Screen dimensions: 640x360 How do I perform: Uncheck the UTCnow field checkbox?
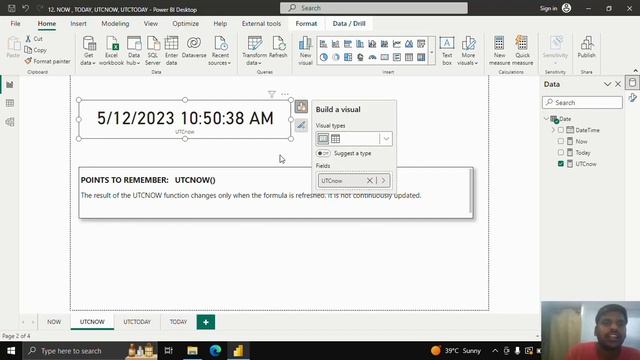(560, 164)
